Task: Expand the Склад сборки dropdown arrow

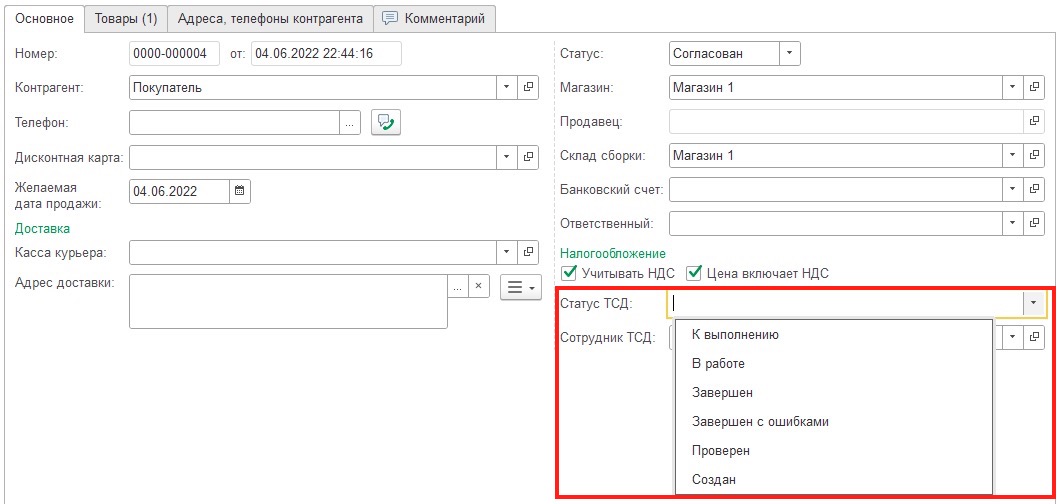Action: click(1012, 155)
